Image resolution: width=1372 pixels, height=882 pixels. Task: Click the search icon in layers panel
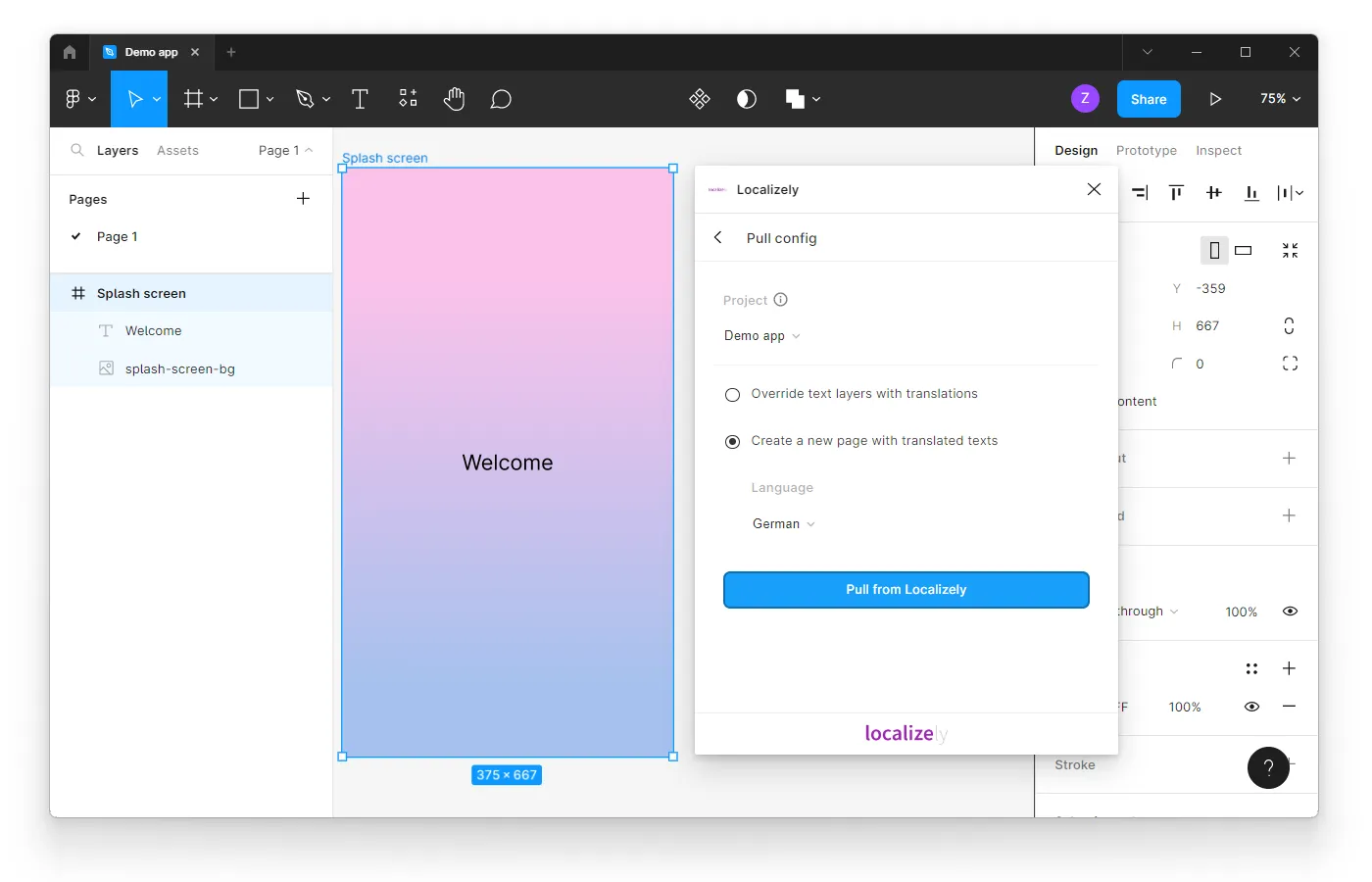77,150
